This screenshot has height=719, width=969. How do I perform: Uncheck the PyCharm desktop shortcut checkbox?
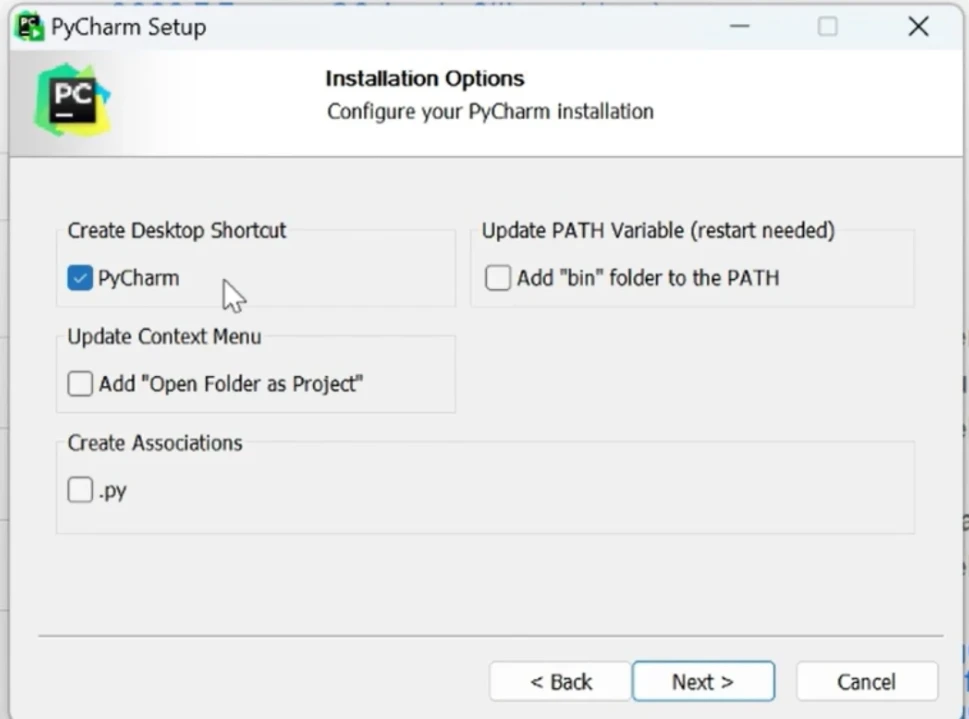(80, 278)
